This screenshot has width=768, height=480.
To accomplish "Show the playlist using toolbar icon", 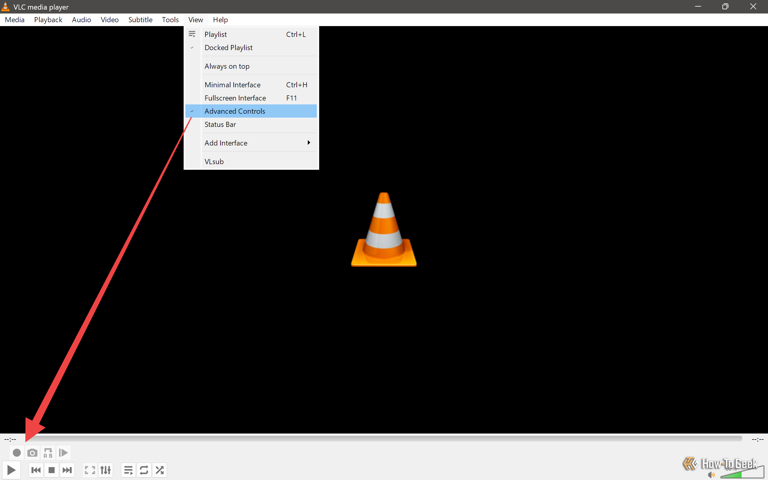I will [x=128, y=470].
